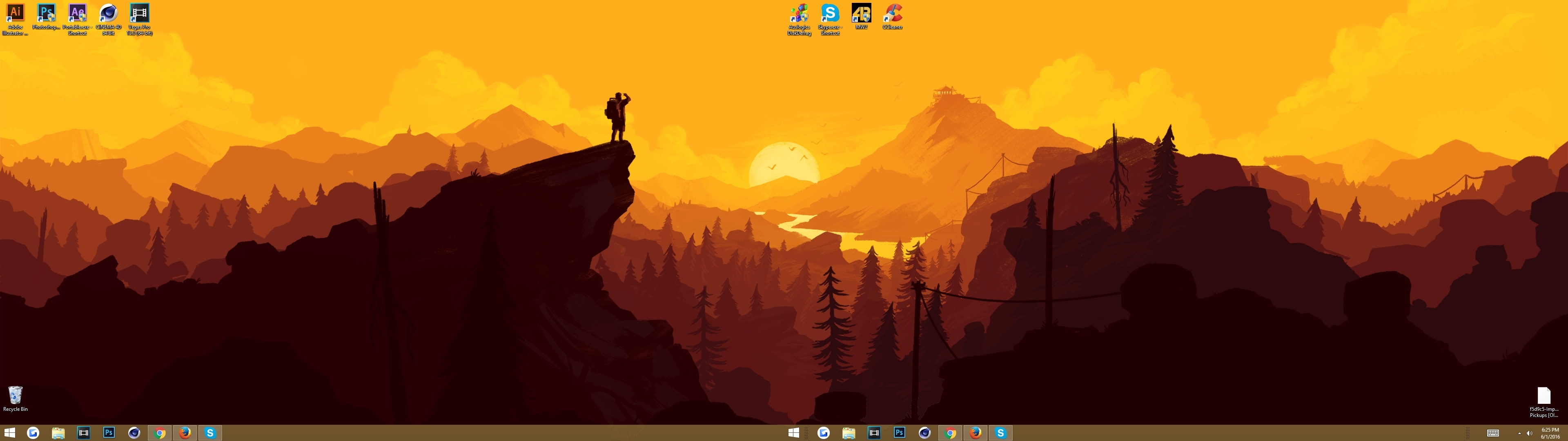The width and height of the screenshot is (1568, 441).
Task: Select the Vegas Pro 13.0 desktop shortcut
Action: point(139,20)
